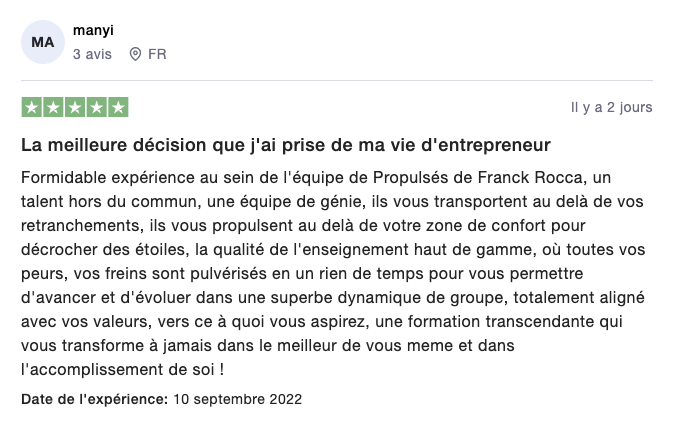Viewport: 674px width, 425px height.
Task: Click the word "d'entrepreneur" in the title
Action: (x=486, y=145)
